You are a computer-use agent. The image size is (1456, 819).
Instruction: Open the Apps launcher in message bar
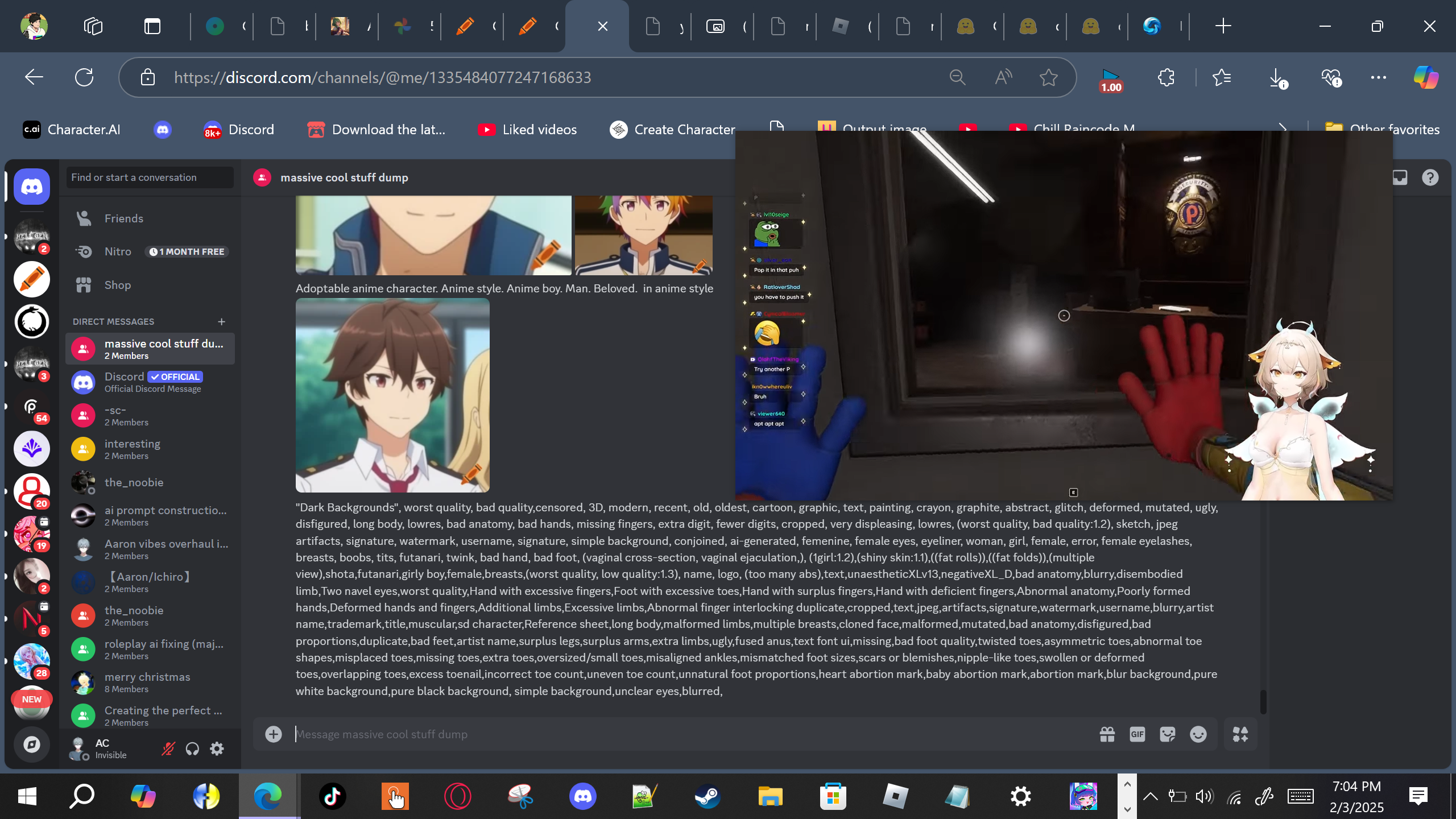[1240, 734]
